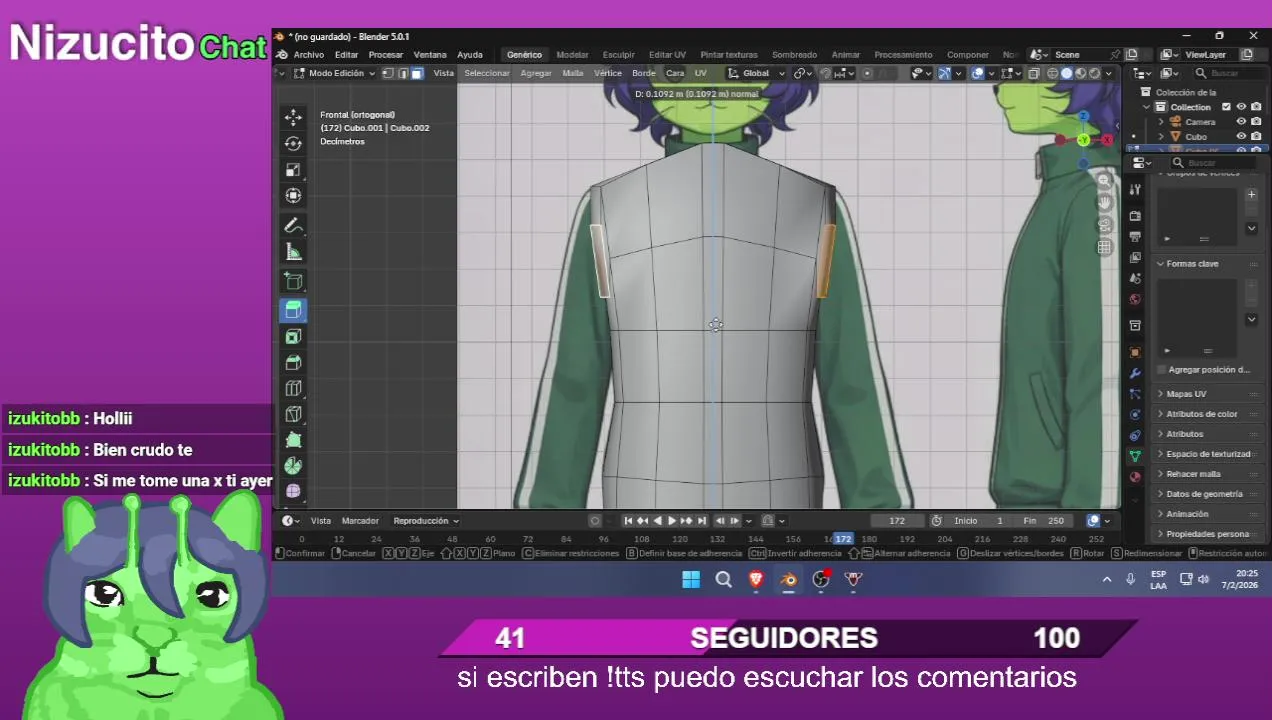Click the pan view hand gizmo
Image resolution: width=1272 pixels, height=720 pixels.
point(1104,203)
